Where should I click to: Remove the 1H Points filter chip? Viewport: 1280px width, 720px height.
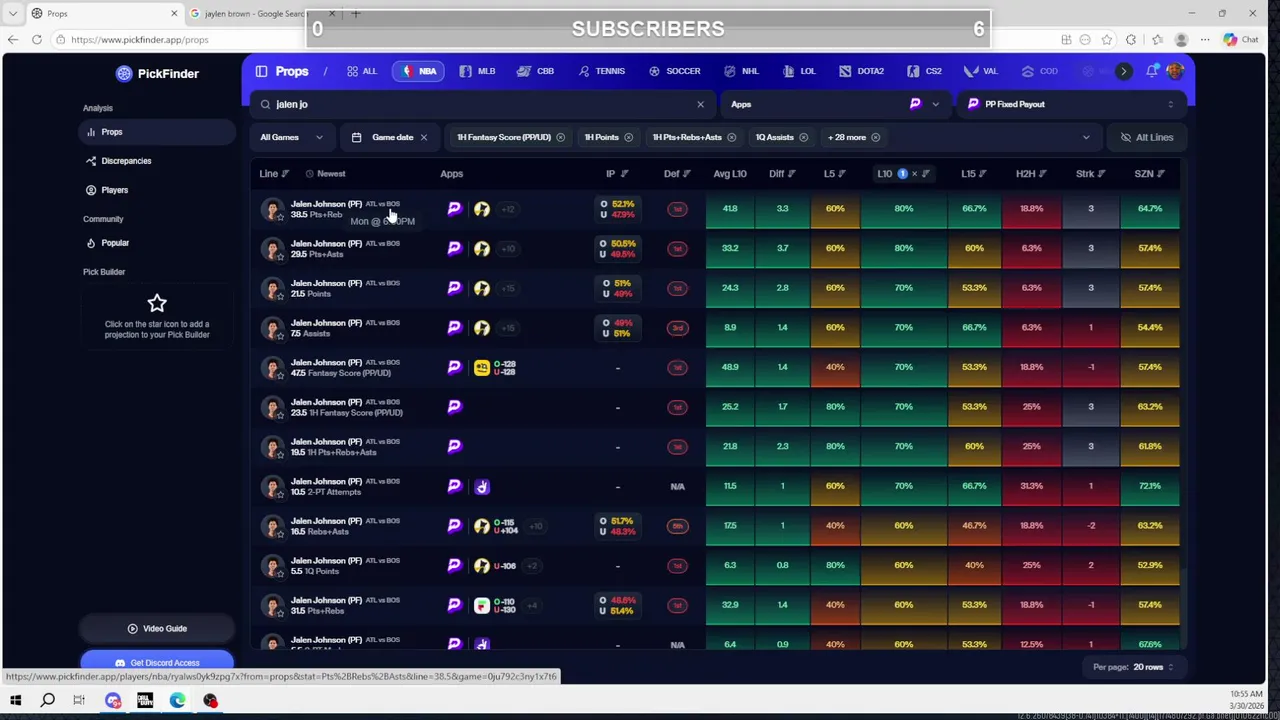click(x=628, y=137)
